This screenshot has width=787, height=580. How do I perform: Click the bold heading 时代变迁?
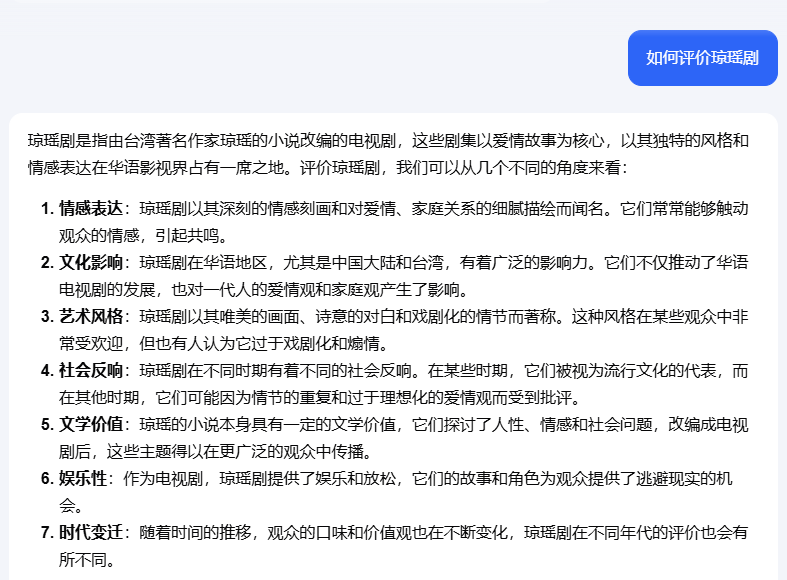[x=91, y=533]
